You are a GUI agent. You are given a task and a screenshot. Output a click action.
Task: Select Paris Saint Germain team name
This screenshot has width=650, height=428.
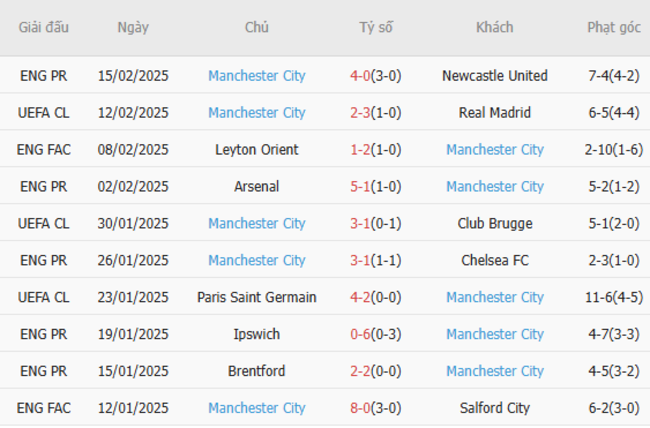[x=257, y=298]
